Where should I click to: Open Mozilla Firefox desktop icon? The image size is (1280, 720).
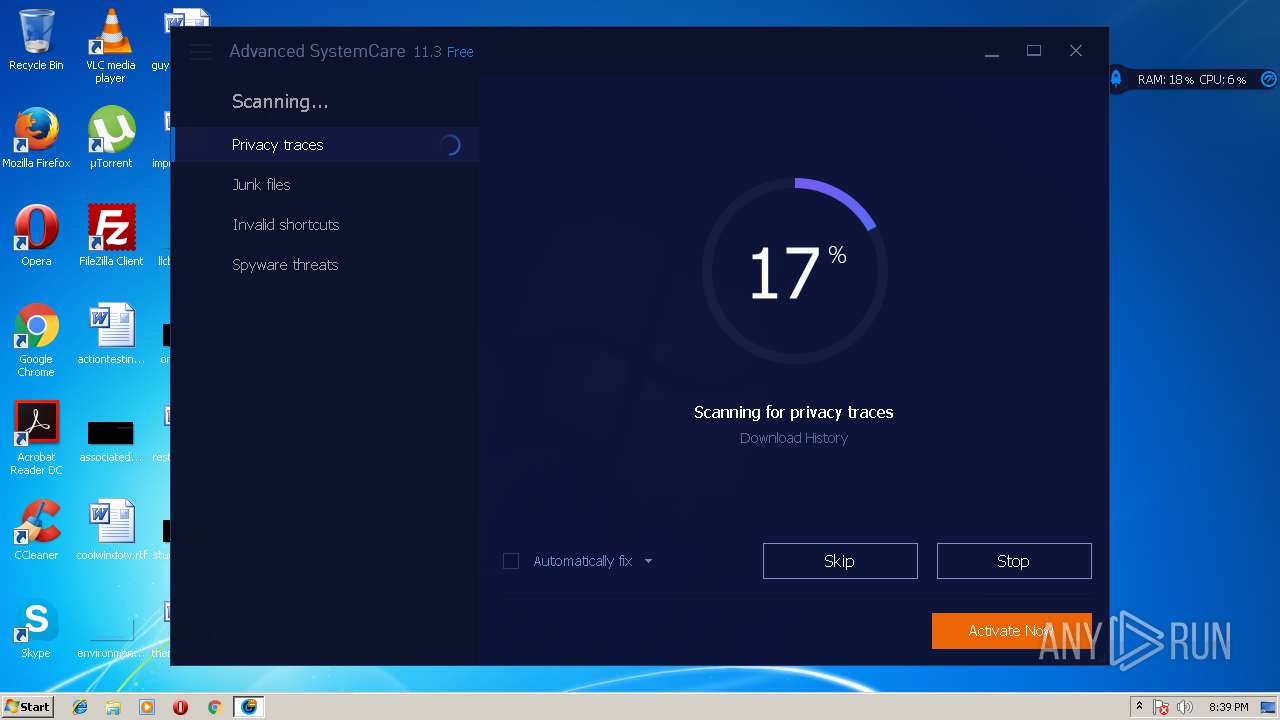pos(36,138)
